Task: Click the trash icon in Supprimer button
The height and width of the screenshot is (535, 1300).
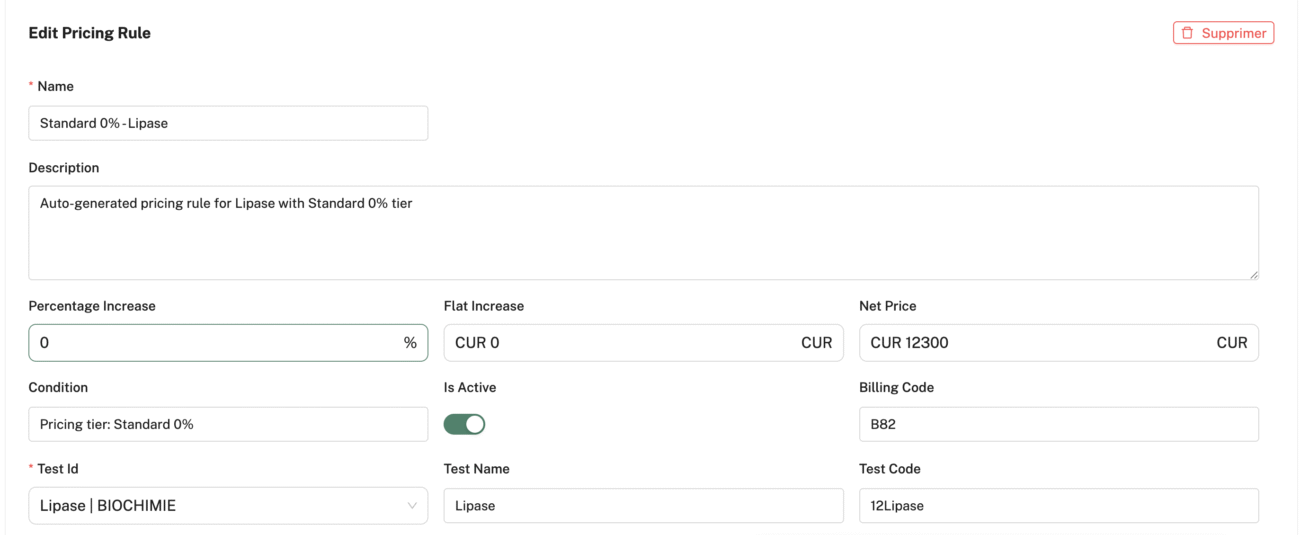Action: [1188, 33]
